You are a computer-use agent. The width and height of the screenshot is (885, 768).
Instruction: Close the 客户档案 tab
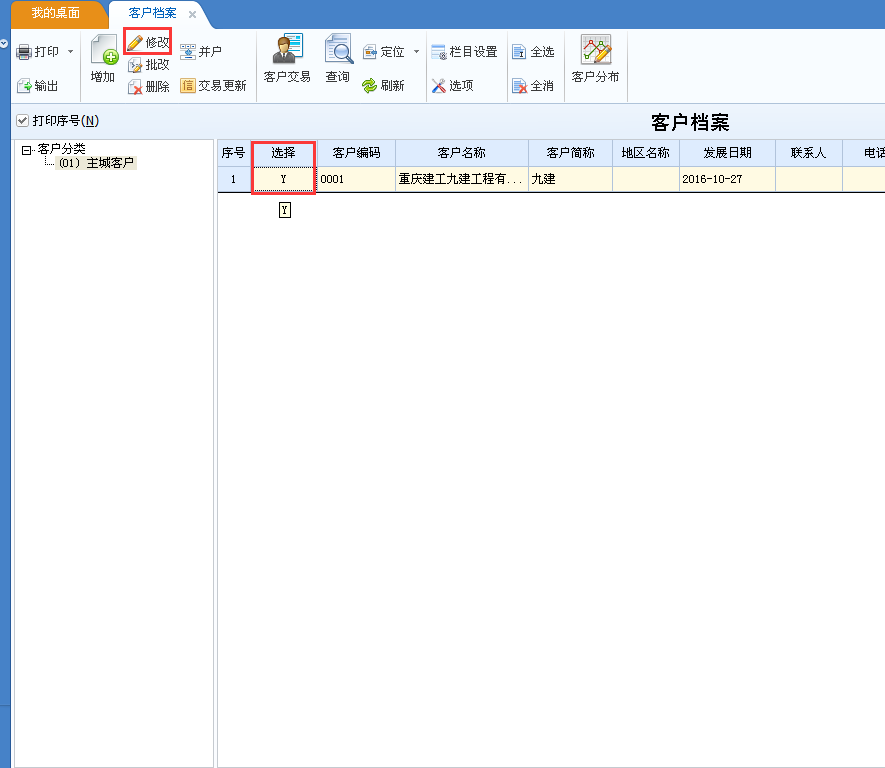tap(193, 14)
